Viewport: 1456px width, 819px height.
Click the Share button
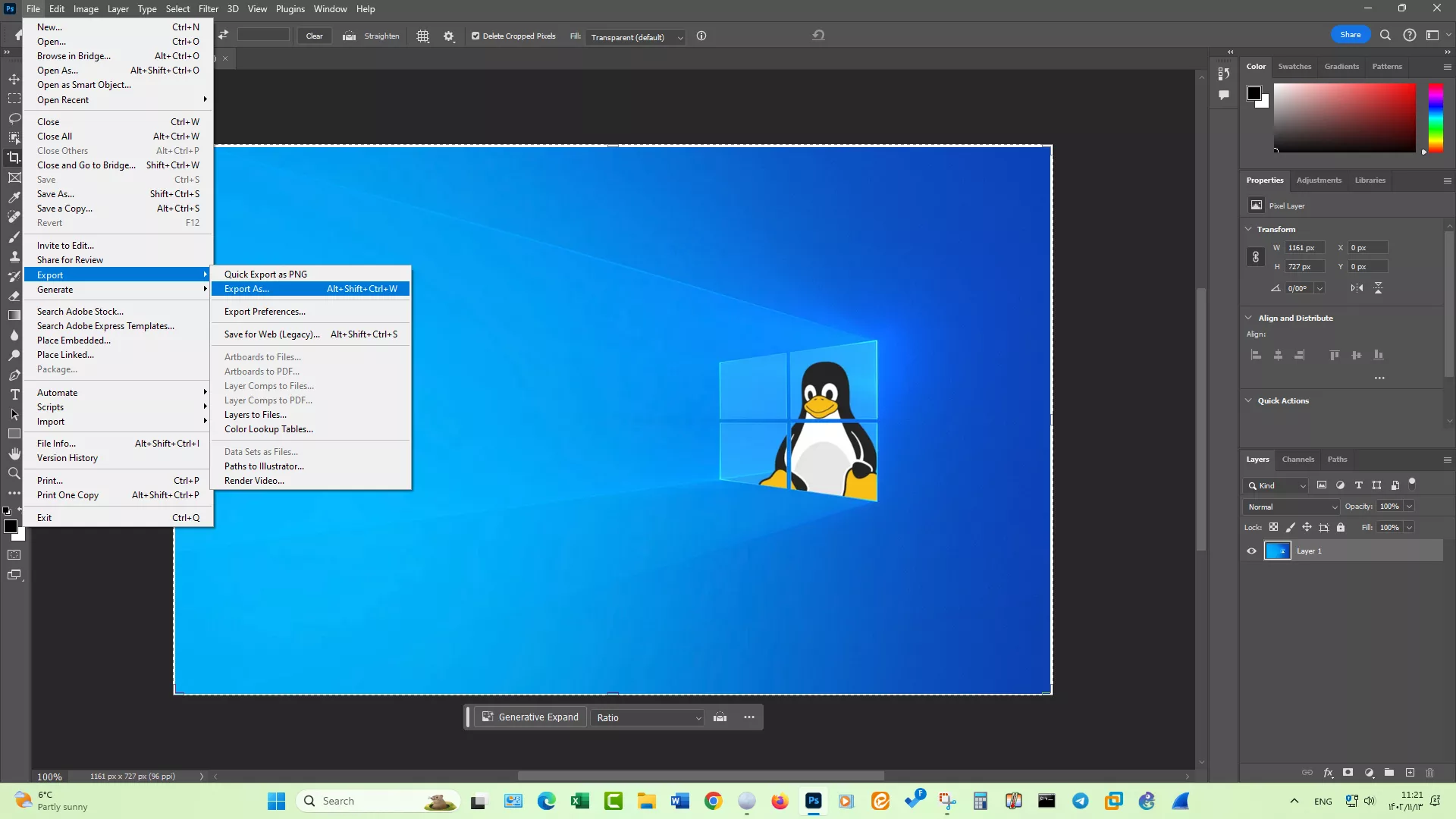click(x=1351, y=35)
